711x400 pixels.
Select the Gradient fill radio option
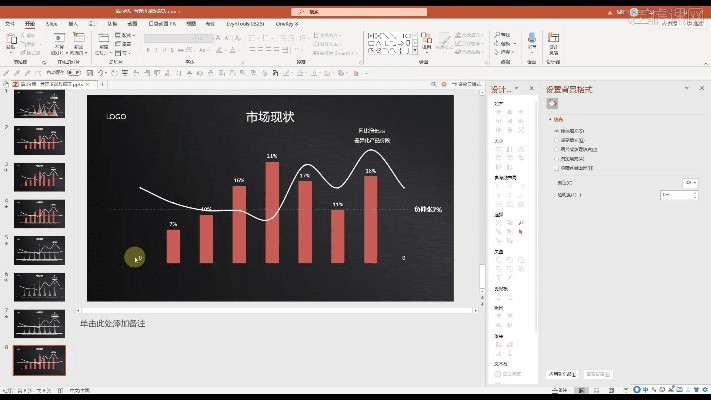point(556,140)
